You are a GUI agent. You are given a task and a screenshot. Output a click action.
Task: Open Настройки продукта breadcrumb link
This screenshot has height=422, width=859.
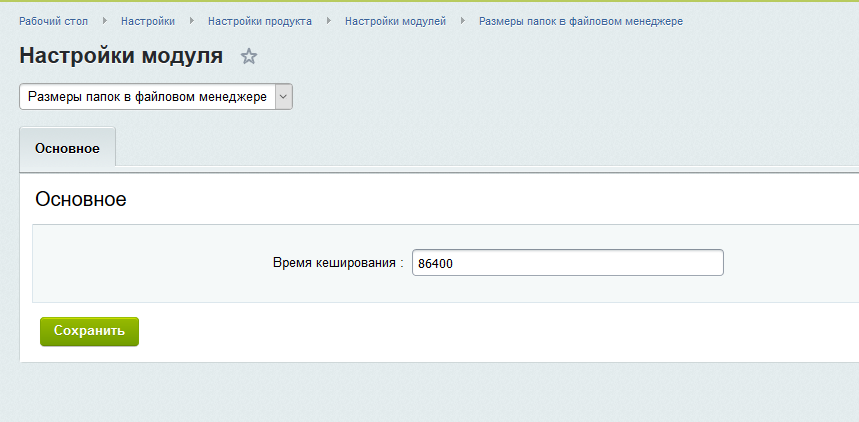pos(260,21)
